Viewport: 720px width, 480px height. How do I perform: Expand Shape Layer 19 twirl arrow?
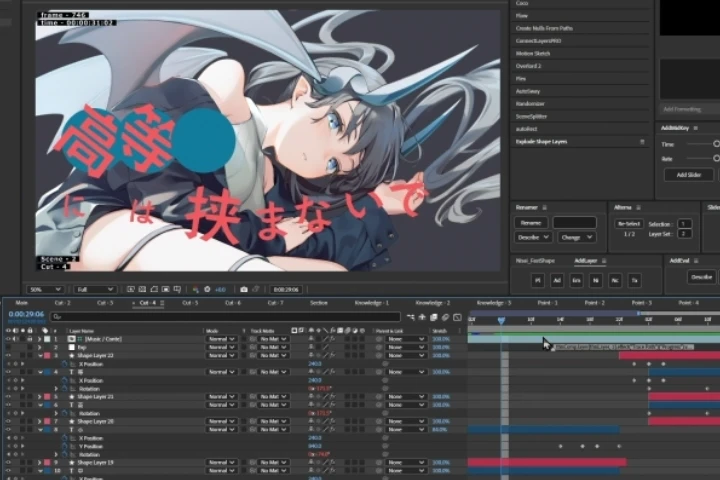click(x=39, y=463)
